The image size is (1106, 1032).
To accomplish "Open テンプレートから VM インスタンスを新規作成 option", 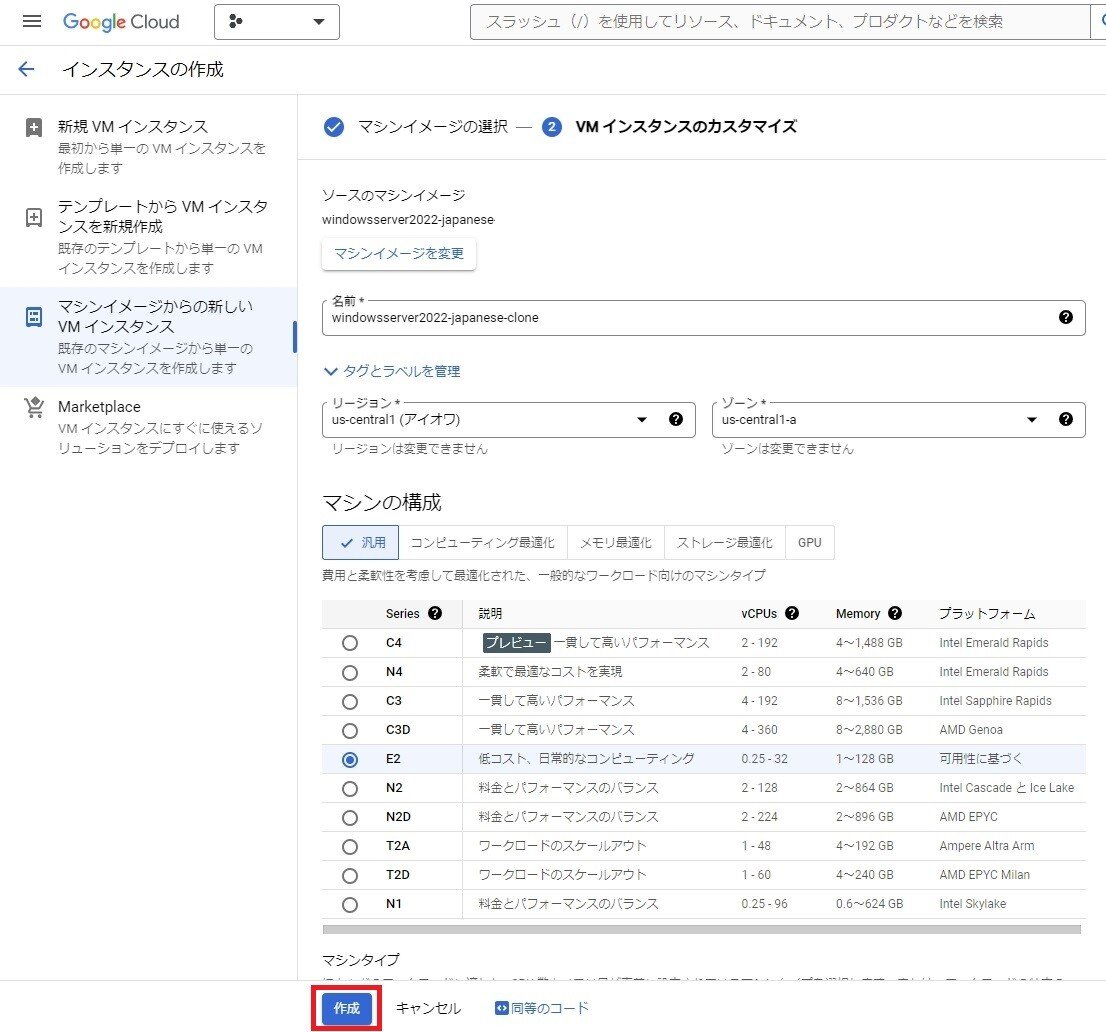I will click(148, 236).
